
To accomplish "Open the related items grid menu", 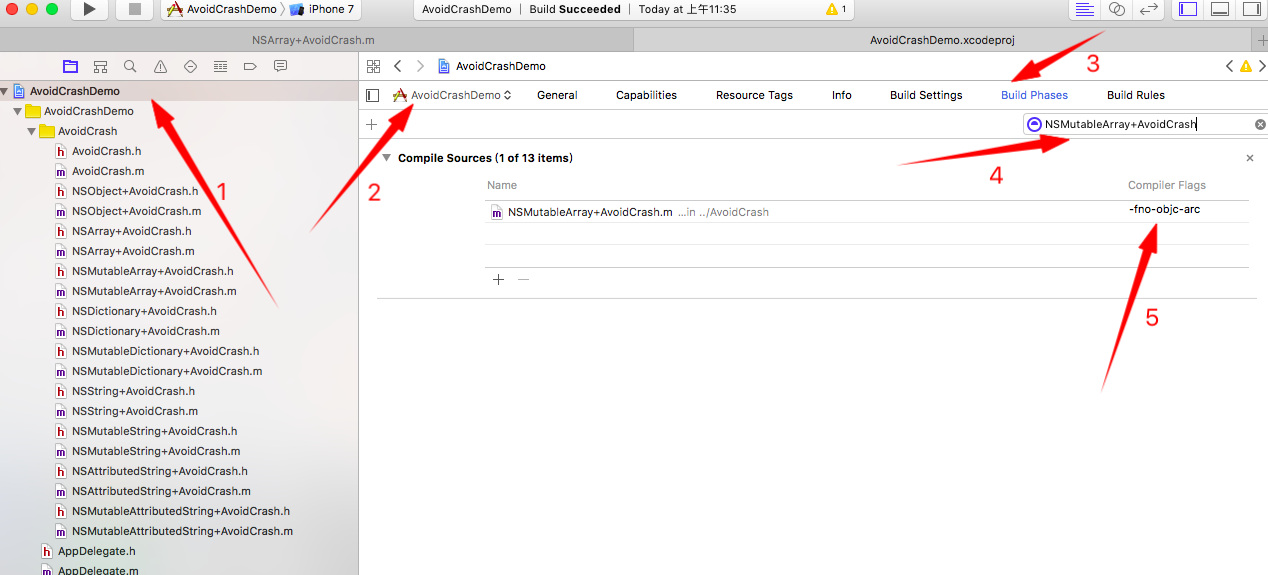I will tap(373, 66).
